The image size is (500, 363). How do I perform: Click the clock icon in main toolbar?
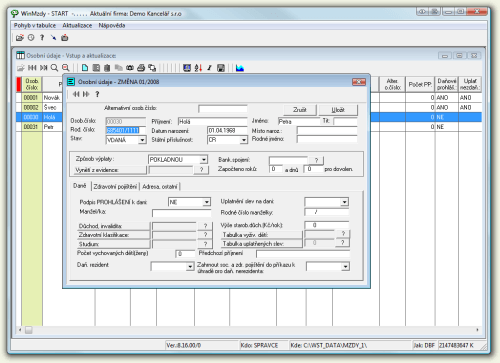pos(31,38)
